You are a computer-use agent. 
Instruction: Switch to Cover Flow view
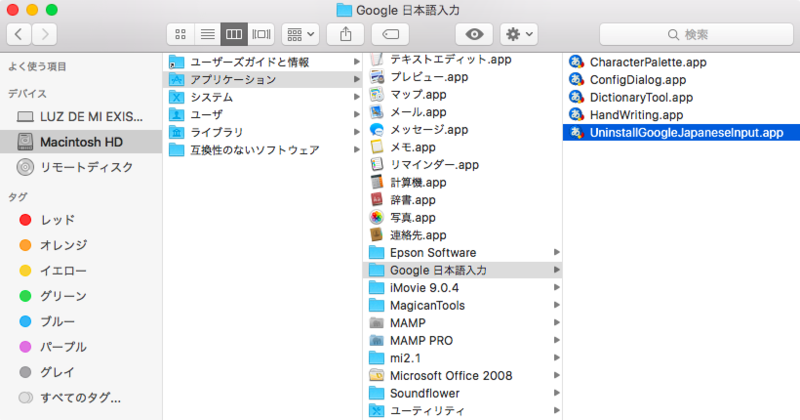261,34
